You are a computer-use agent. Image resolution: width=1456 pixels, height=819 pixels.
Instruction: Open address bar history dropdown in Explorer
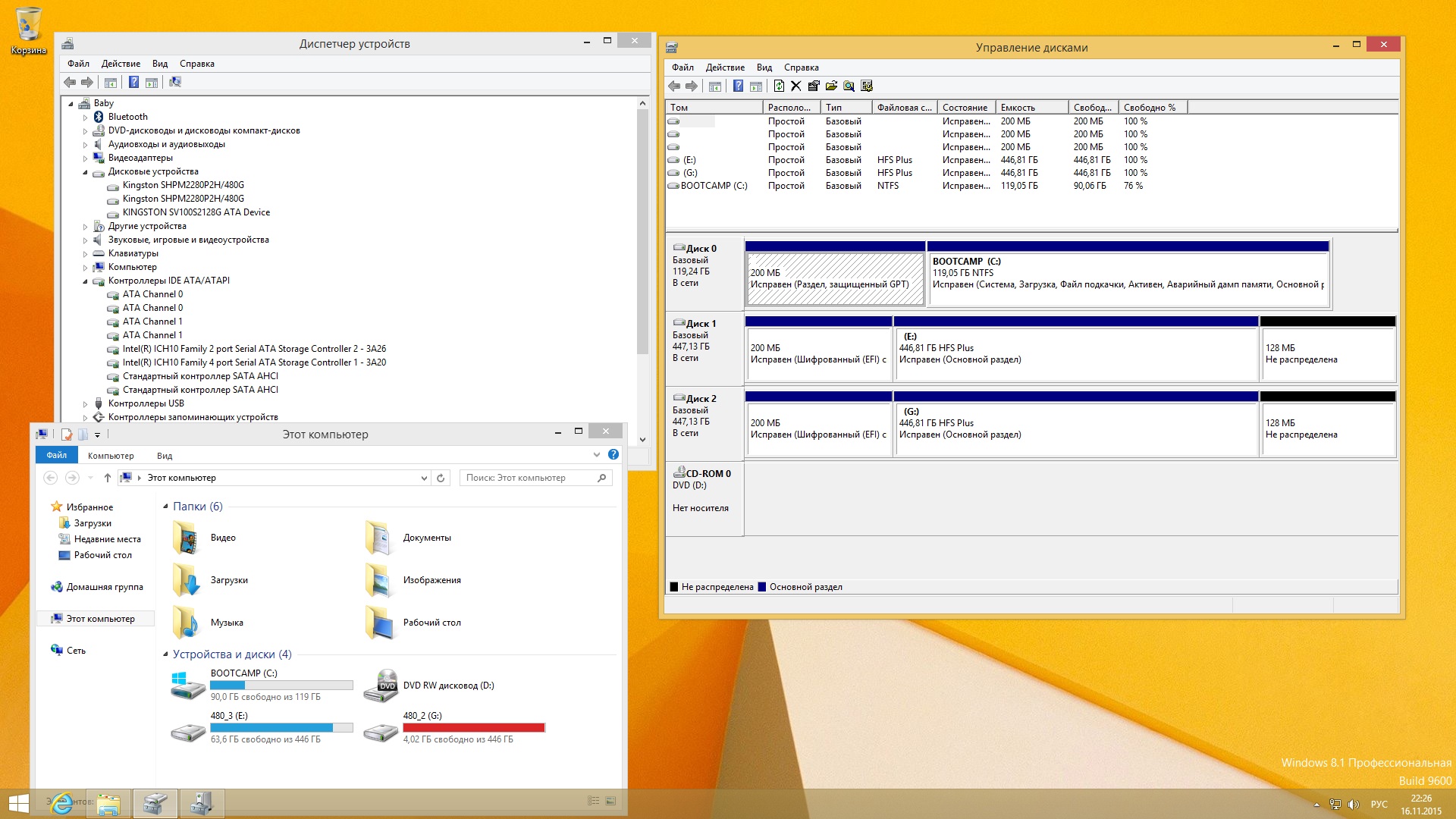click(424, 478)
